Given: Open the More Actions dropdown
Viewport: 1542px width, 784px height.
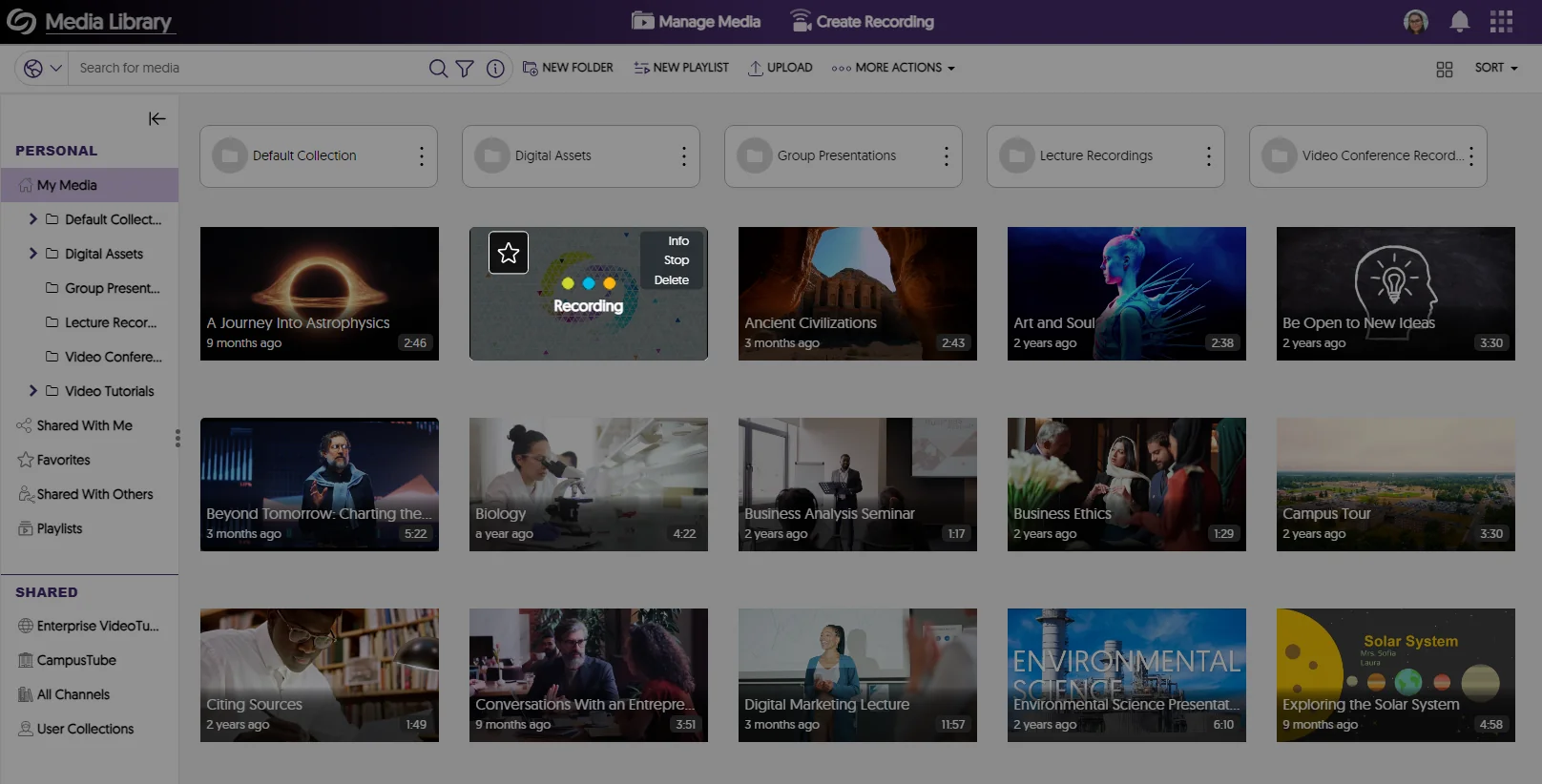Looking at the screenshot, I should [x=893, y=68].
